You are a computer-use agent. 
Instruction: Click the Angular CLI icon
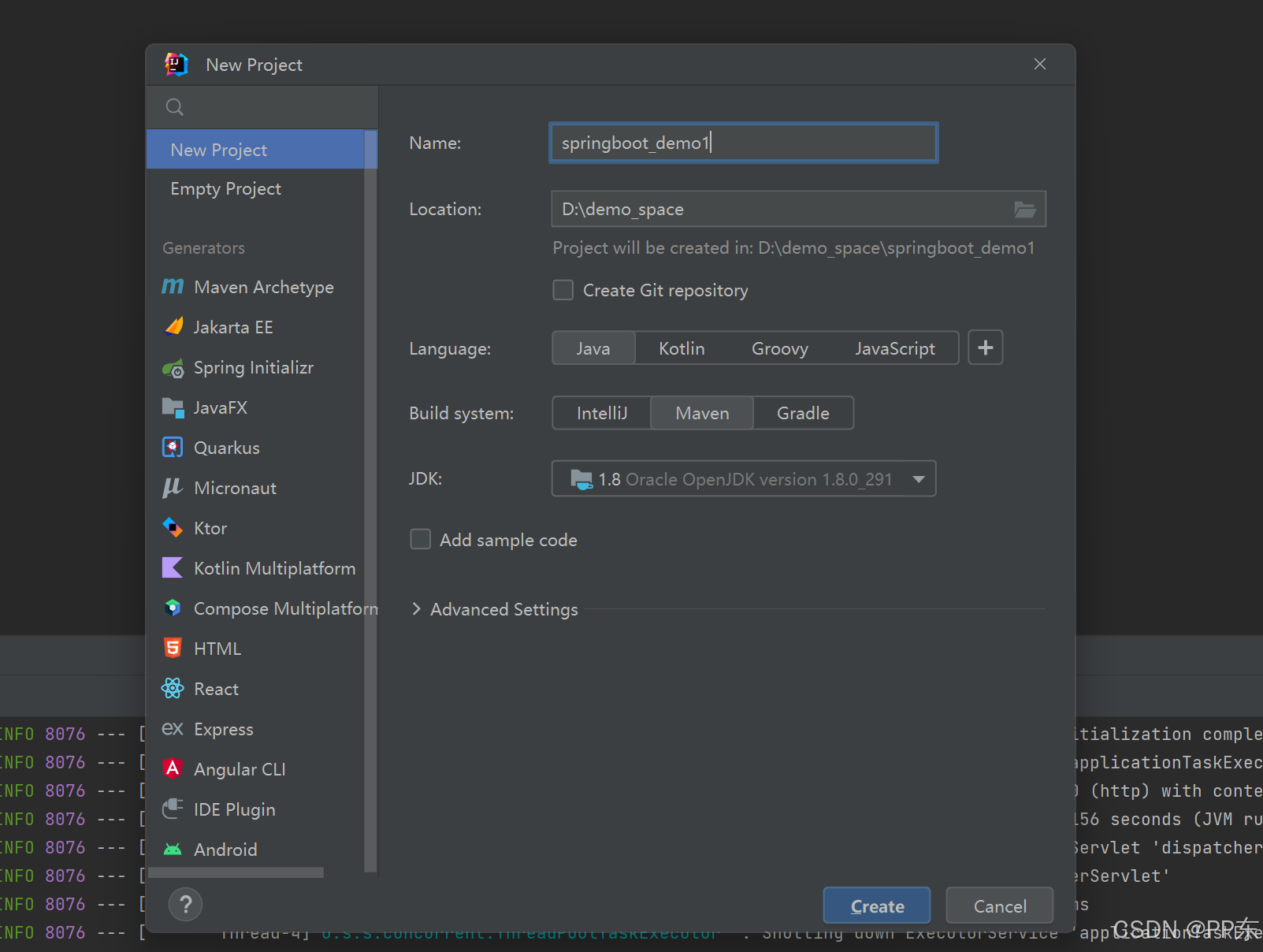coord(173,769)
